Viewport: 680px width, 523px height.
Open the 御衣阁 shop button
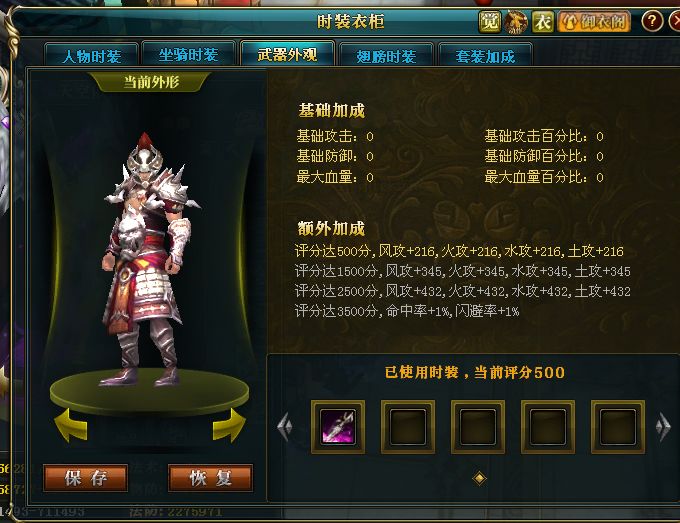click(x=594, y=21)
